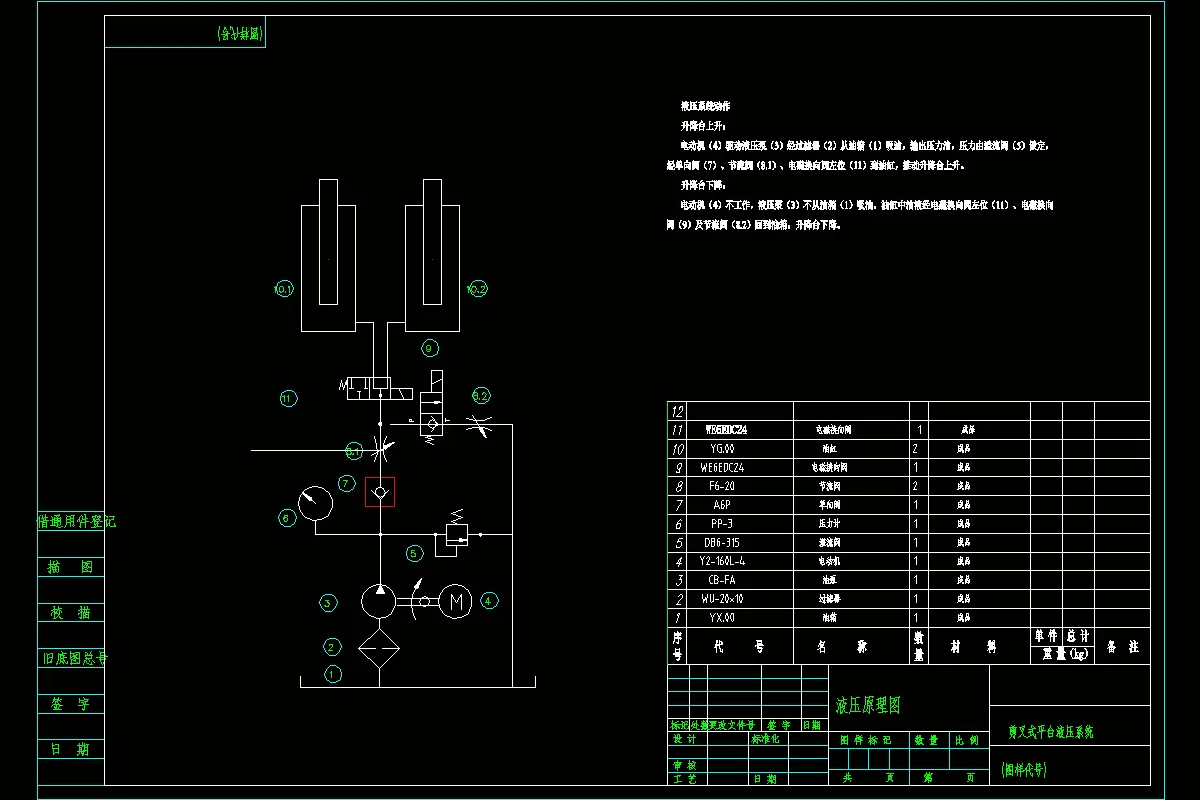Select the pump-motor shaft coupling symbol
Image resolution: width=1200 pixels, height=800 pixels.
(418, 600)
